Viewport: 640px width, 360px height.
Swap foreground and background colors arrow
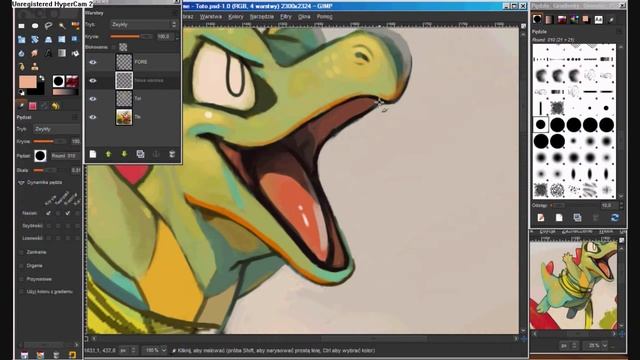tap(41, 78)
